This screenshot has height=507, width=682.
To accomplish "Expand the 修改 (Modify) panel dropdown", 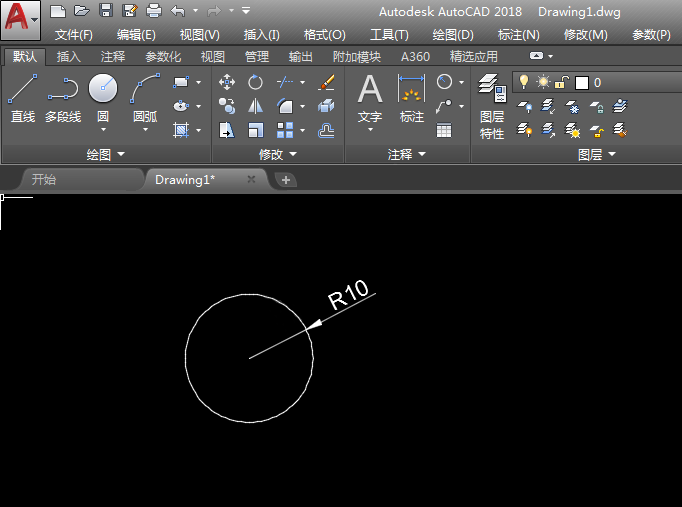I will pos(278,155).
